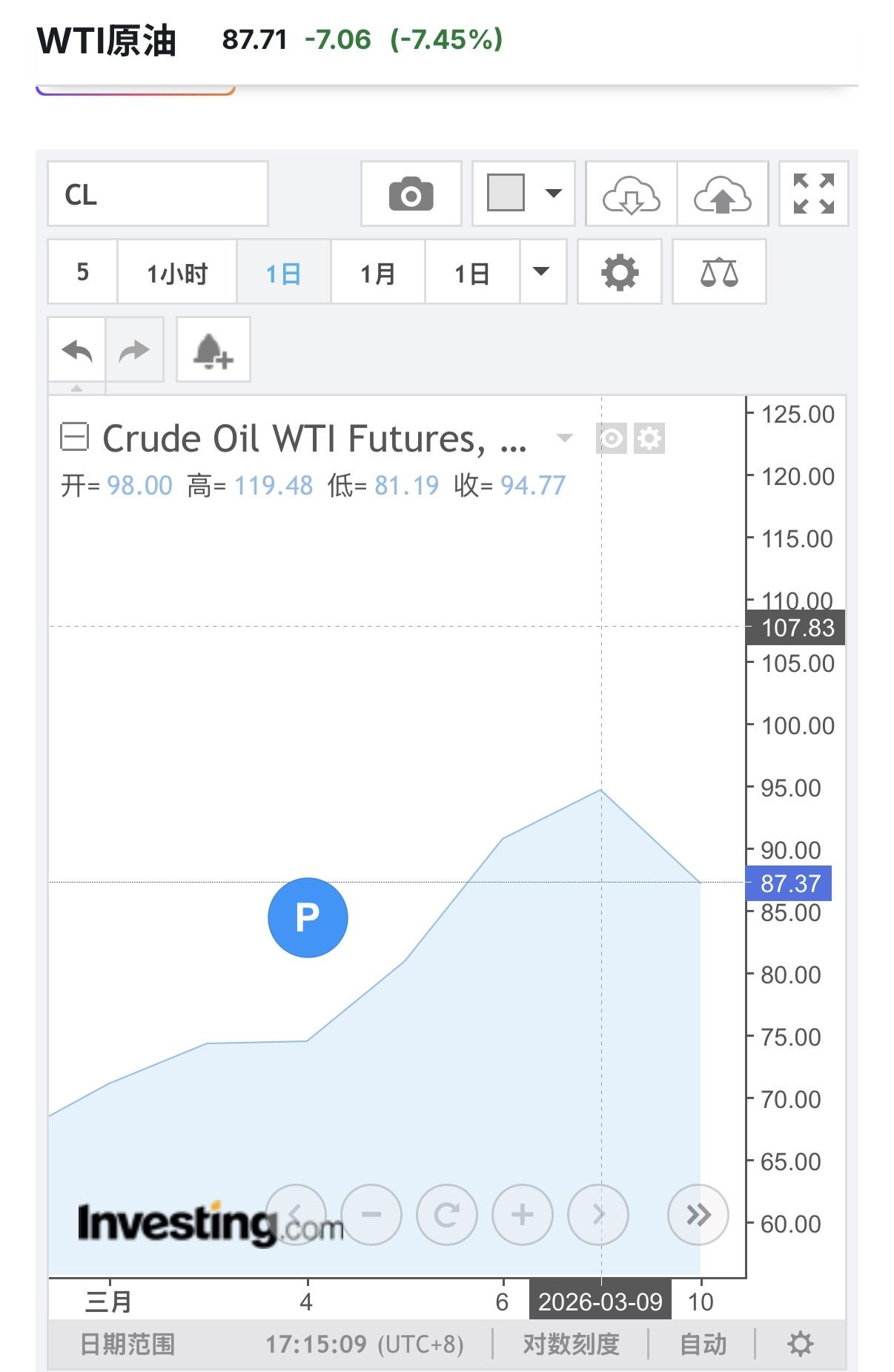Select the 1小时 interval tab
894x1372 pixels.
coord(177,273)
